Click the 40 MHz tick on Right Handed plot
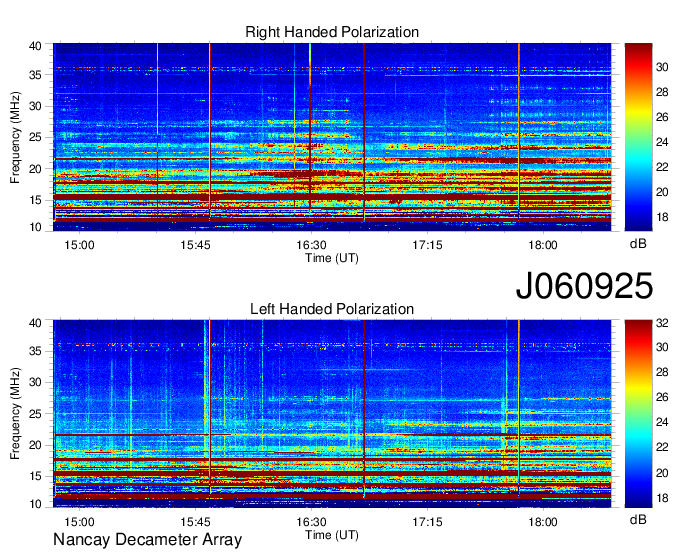This screenshot has width=680, height=552. 35,46
